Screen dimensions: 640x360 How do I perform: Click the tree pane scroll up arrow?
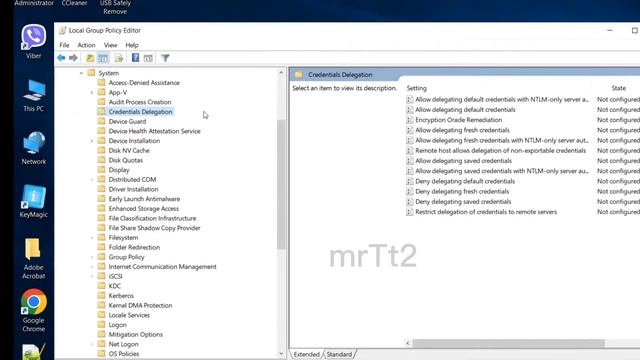(281, 73)
